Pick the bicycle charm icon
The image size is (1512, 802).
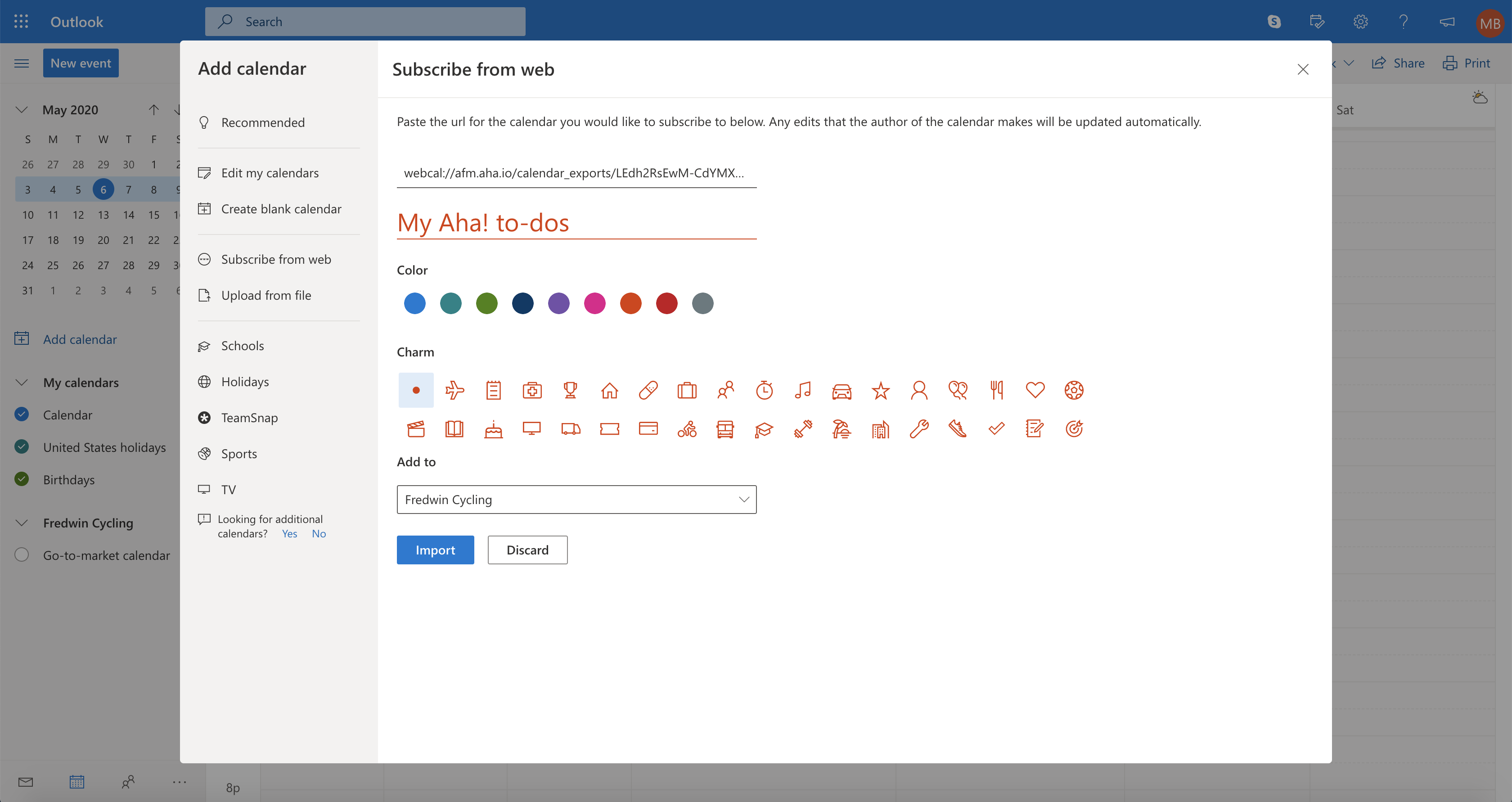tap(687, 429)
